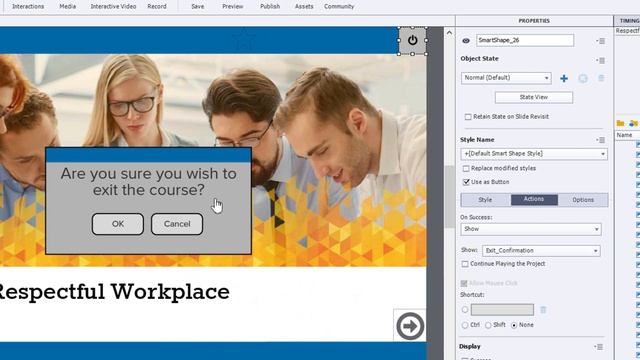Click Record in the toolbar
The height and width of the screenshot is (360, 640).
[x=157, y=7]
